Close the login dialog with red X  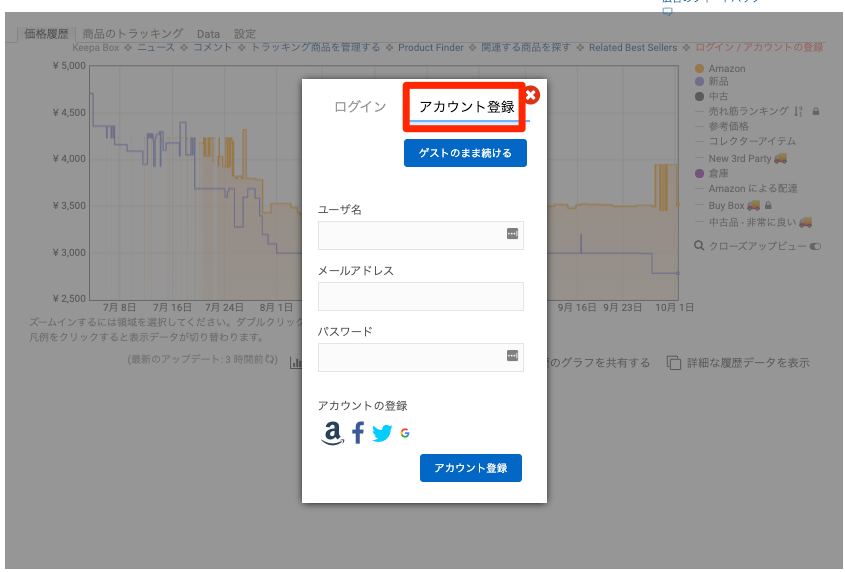[531, 95]
